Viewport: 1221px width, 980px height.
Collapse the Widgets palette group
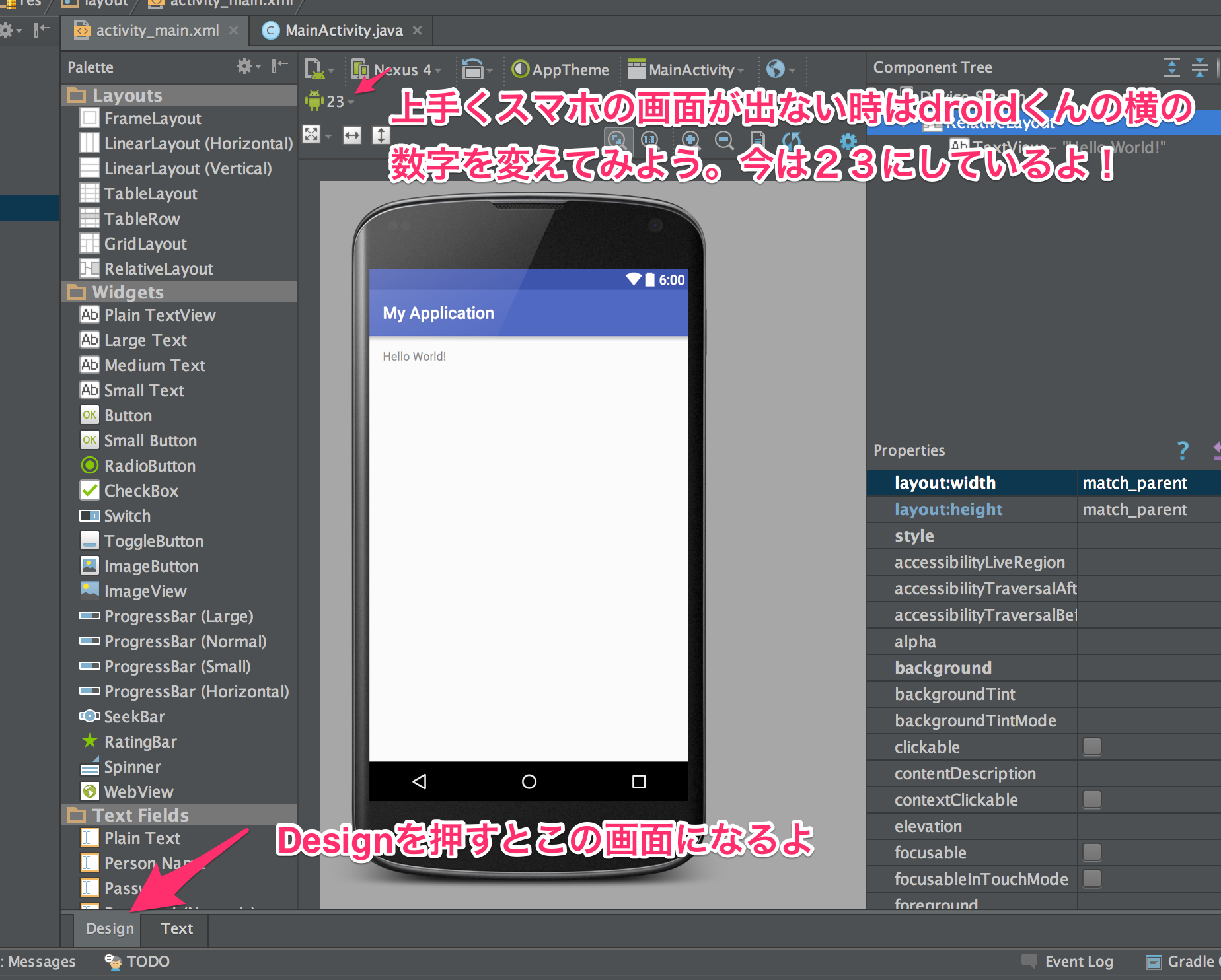[180, 292]
